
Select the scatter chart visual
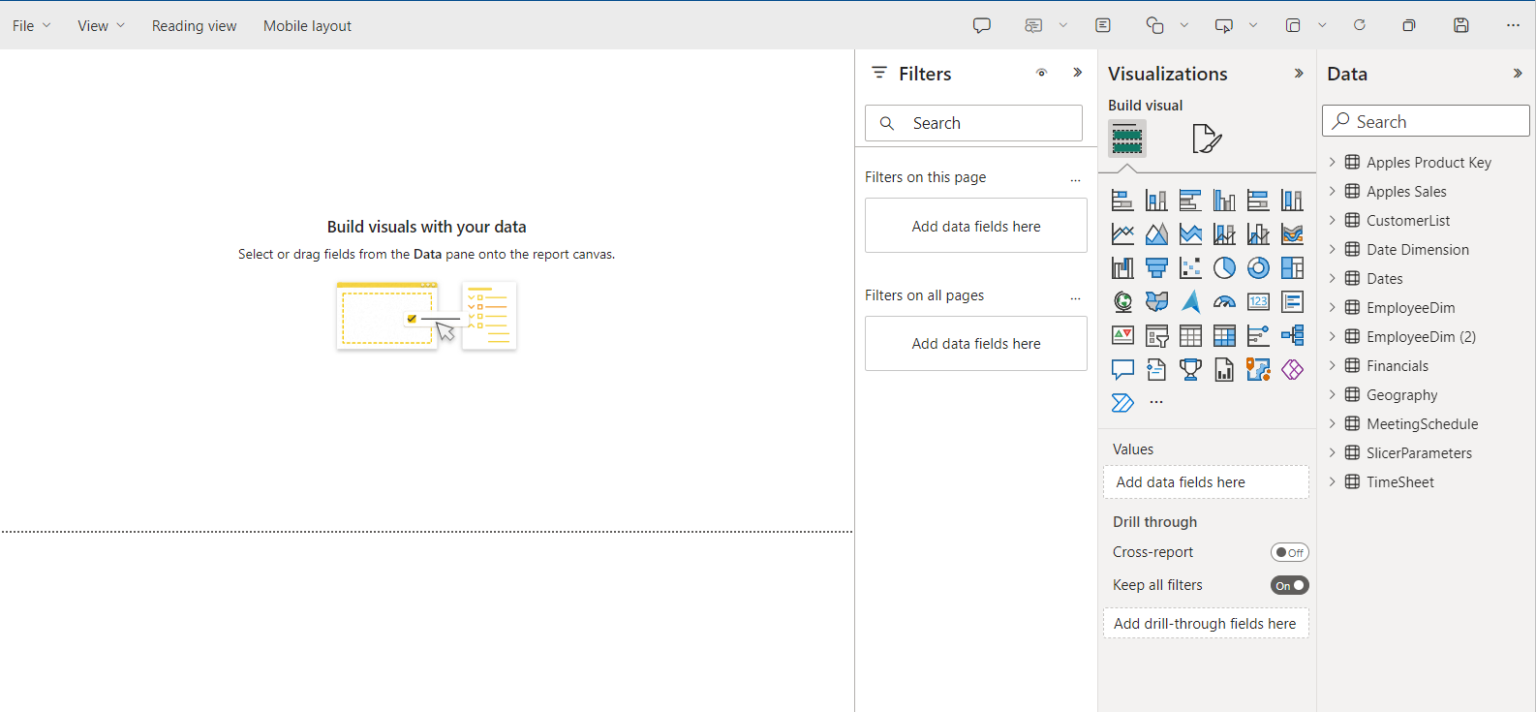pyautogui.click(x=1190, y=267)
